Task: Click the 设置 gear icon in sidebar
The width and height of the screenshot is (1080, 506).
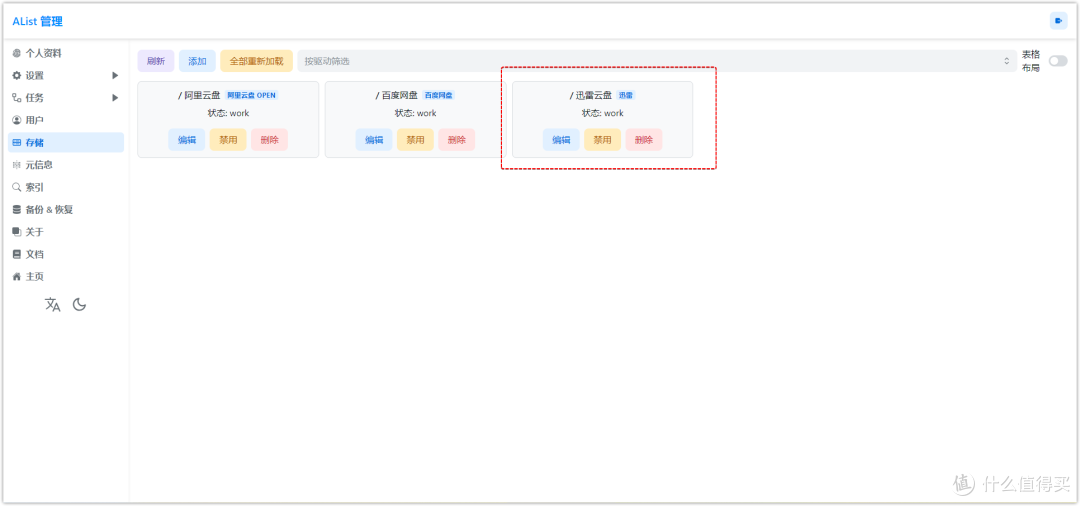Action: tap(17, 76)
